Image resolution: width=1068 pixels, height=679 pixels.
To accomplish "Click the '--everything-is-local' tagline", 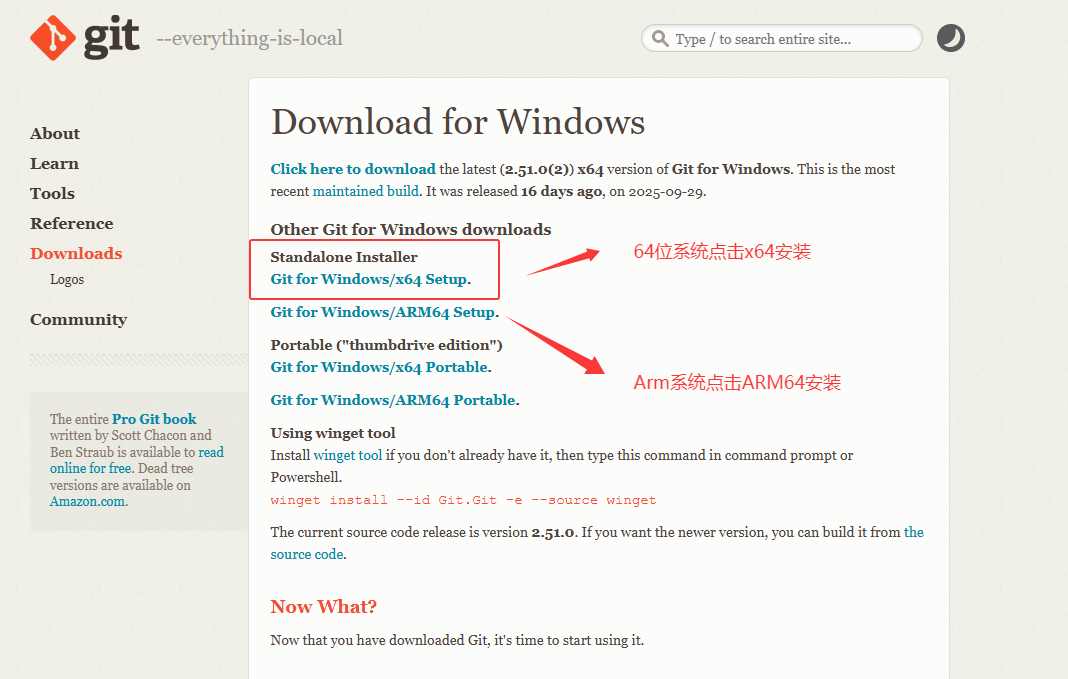I will pyautogui.click(x=249, y=38).
